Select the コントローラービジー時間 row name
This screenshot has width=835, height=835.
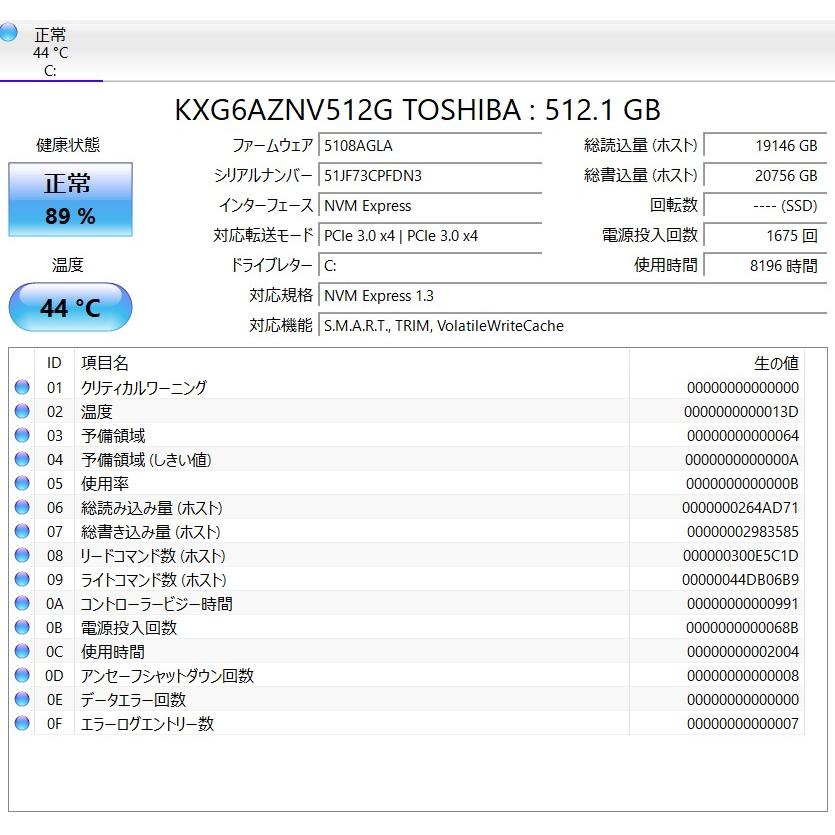point(156,603)
